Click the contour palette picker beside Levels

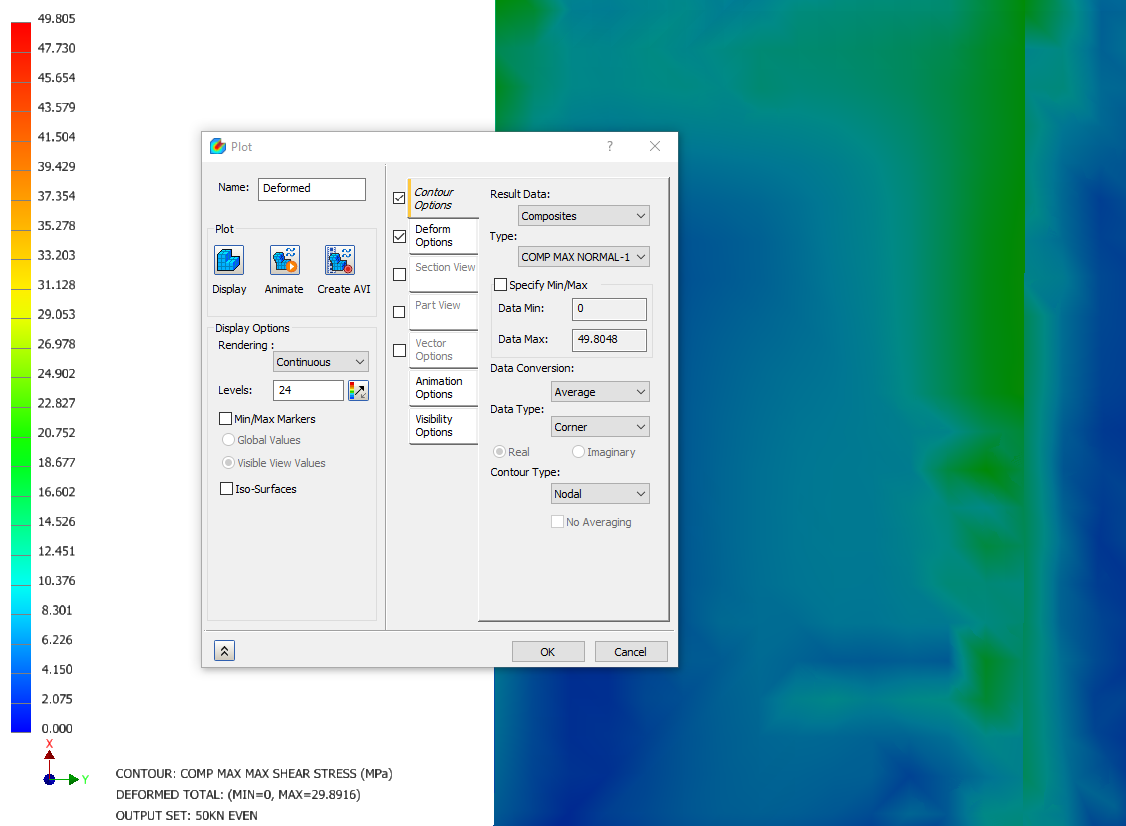[358, 390]
